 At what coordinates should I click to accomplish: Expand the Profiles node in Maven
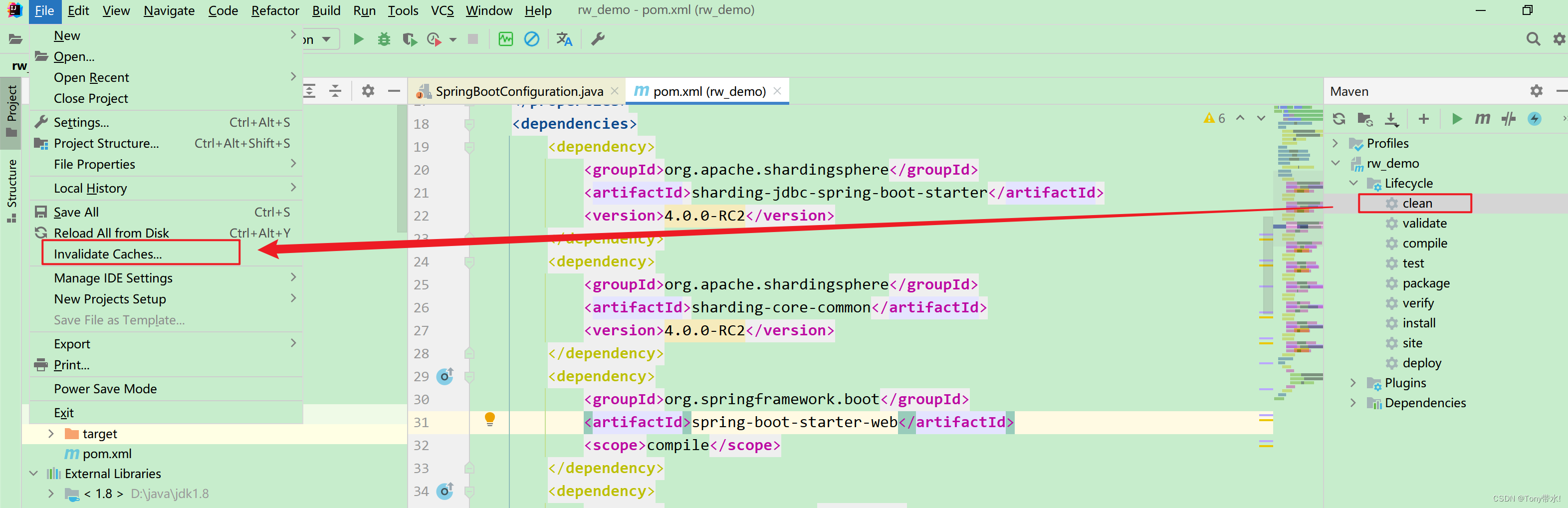click(x=1336, y=143)
